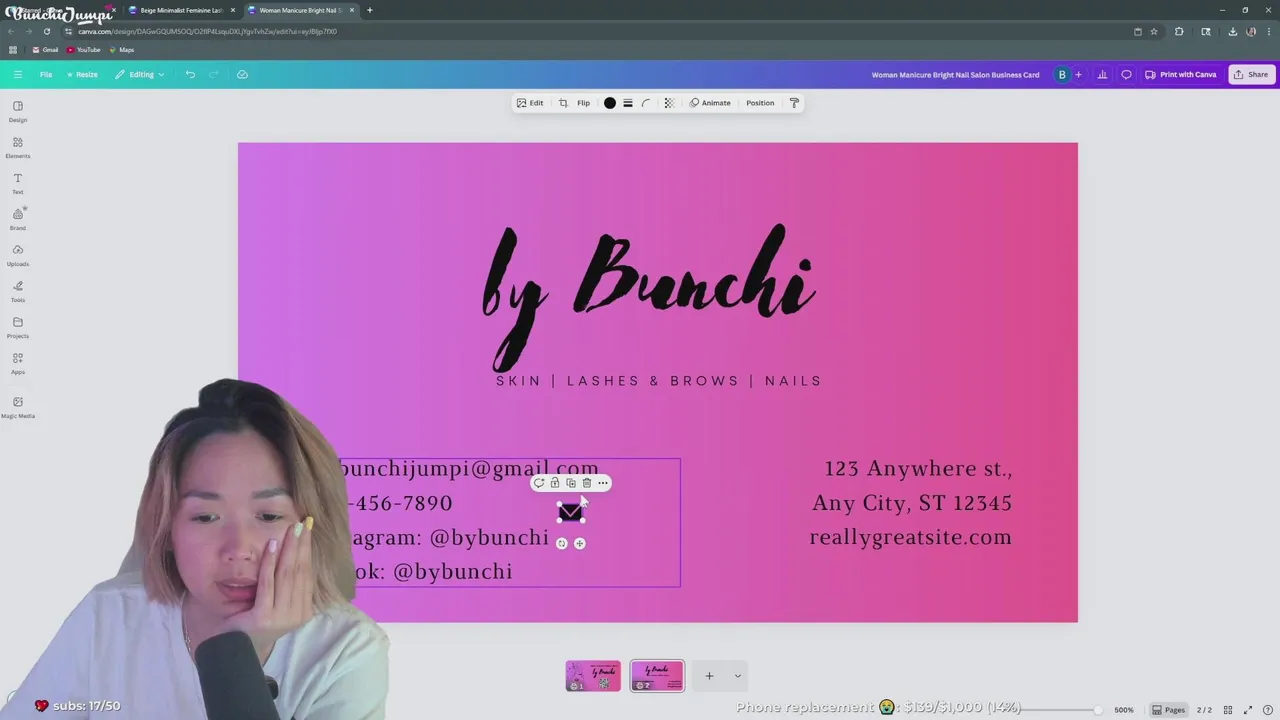Select reallygreatsite.com text on card
Viewport: 1280px width, 720px height.
(910, 537)
